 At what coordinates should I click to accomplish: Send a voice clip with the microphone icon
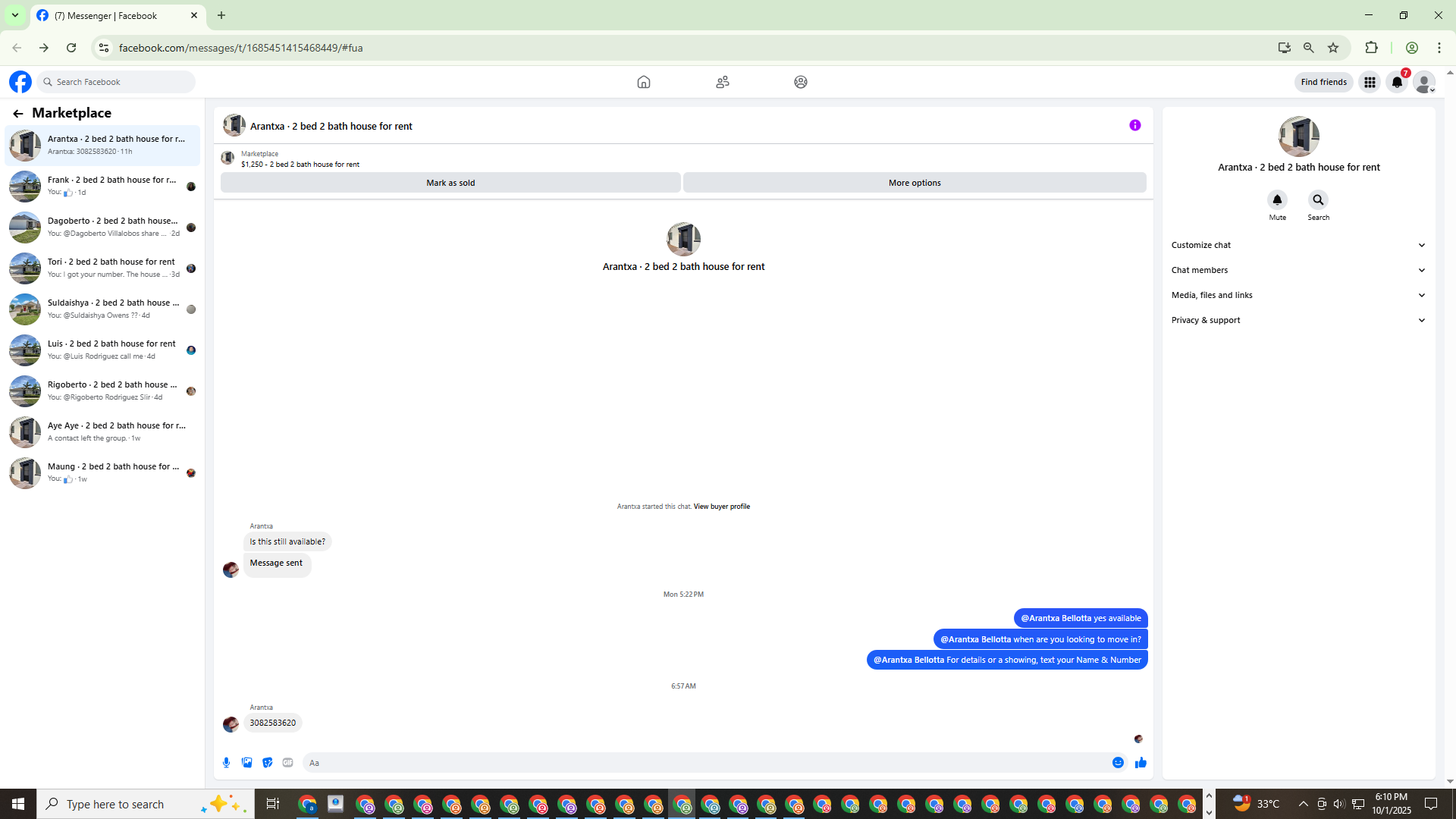[227, 763]
